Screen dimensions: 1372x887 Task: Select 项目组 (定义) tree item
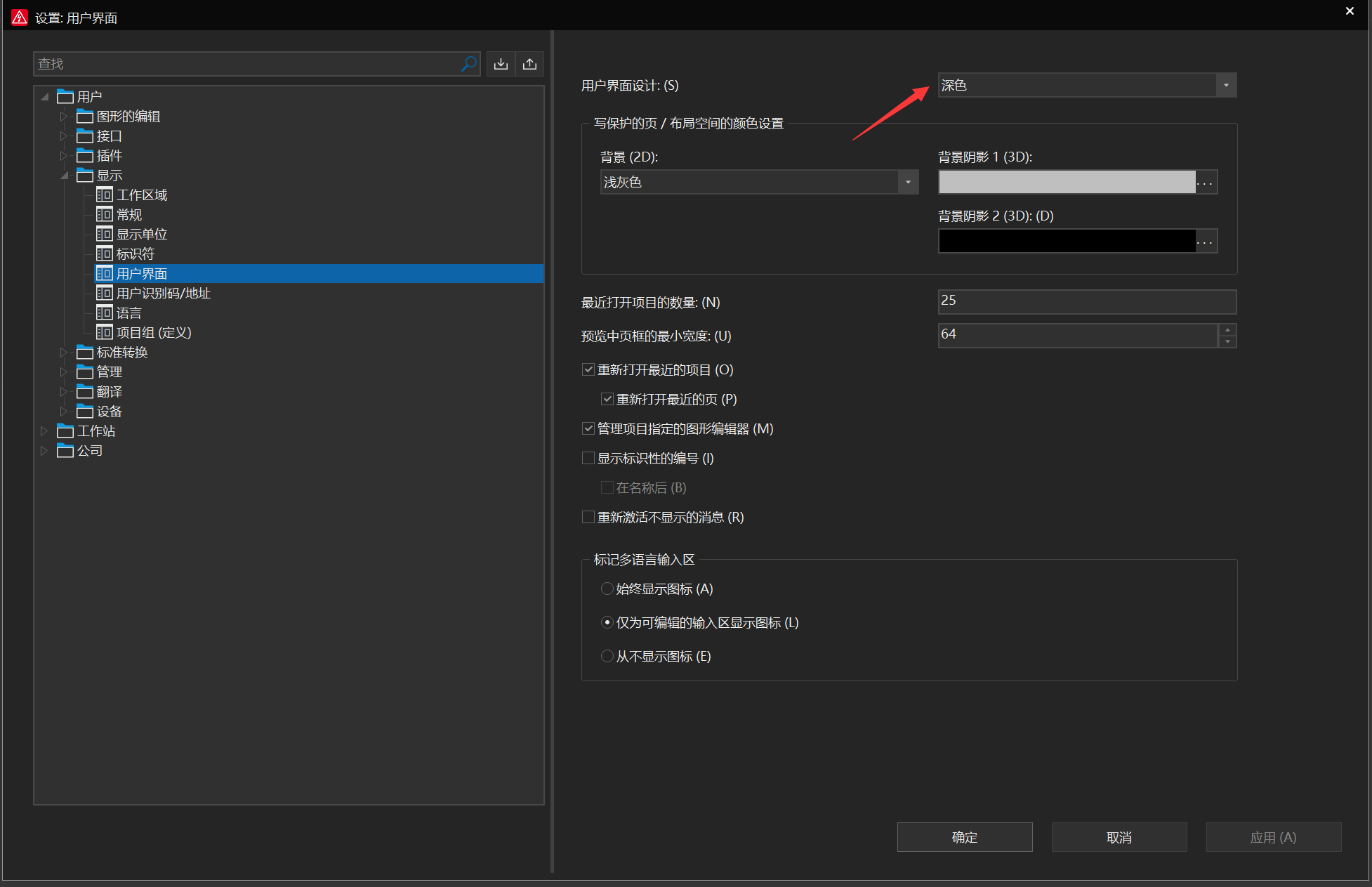pyautogui.click(x=153, y=332)
